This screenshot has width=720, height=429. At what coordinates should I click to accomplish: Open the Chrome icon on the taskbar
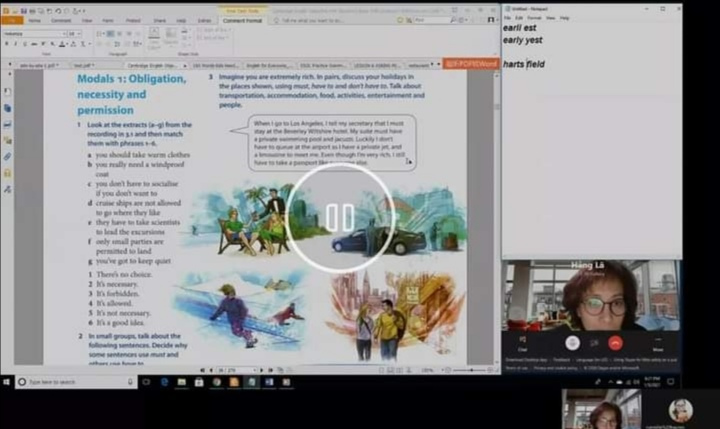(x=216, y=382)
